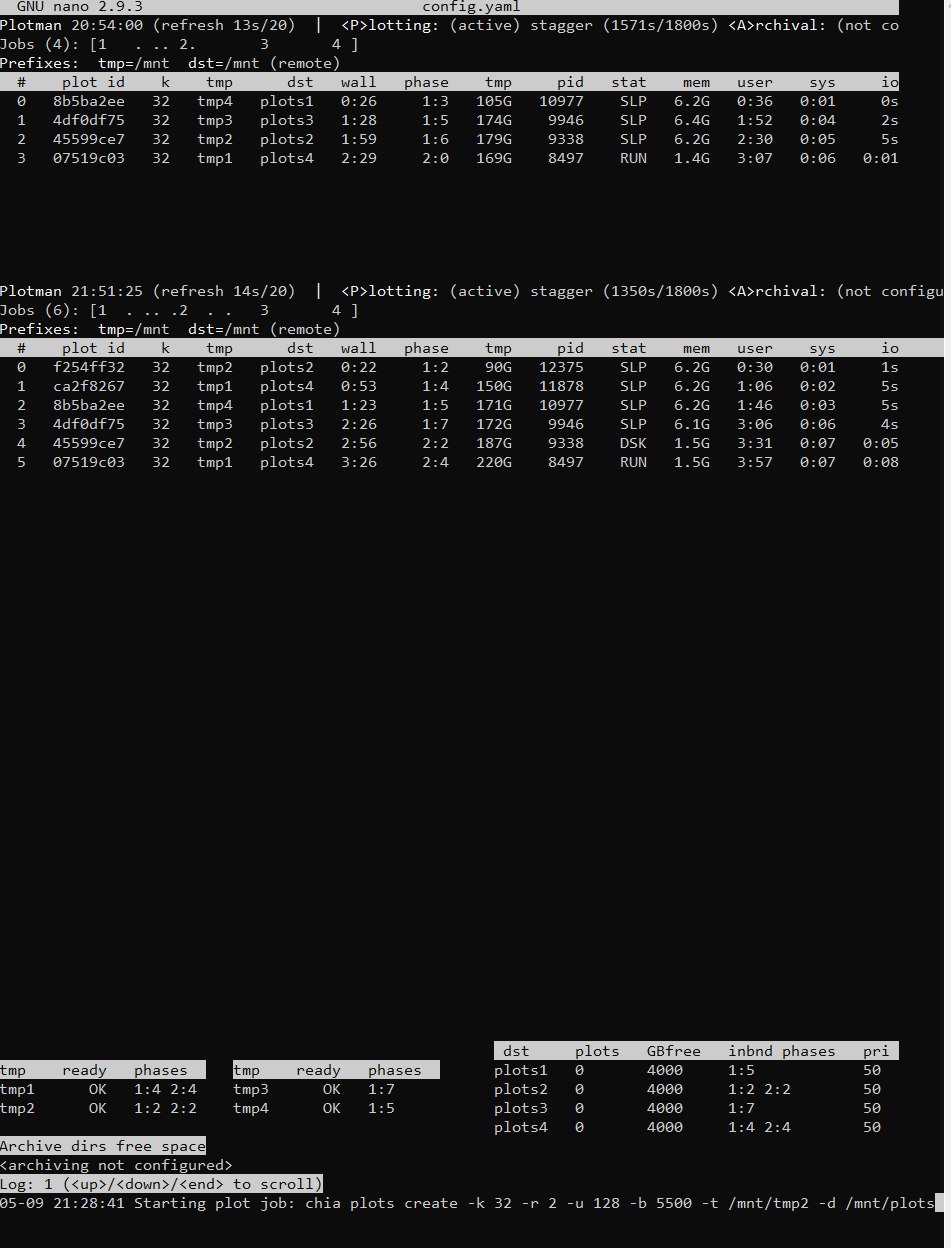
Task: Click pid value 12375
Action: coord(561,367)
